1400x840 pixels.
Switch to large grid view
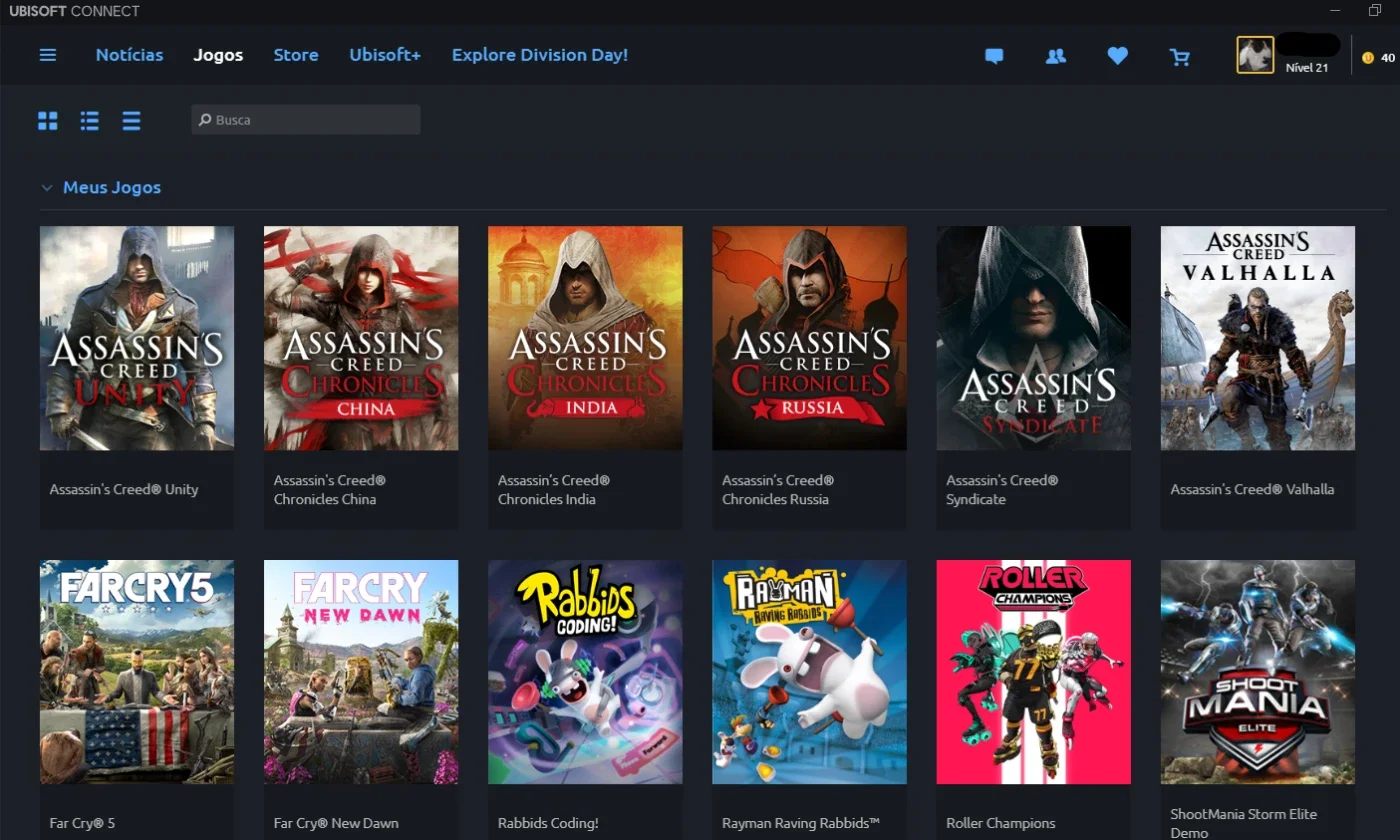coord(48,121)
